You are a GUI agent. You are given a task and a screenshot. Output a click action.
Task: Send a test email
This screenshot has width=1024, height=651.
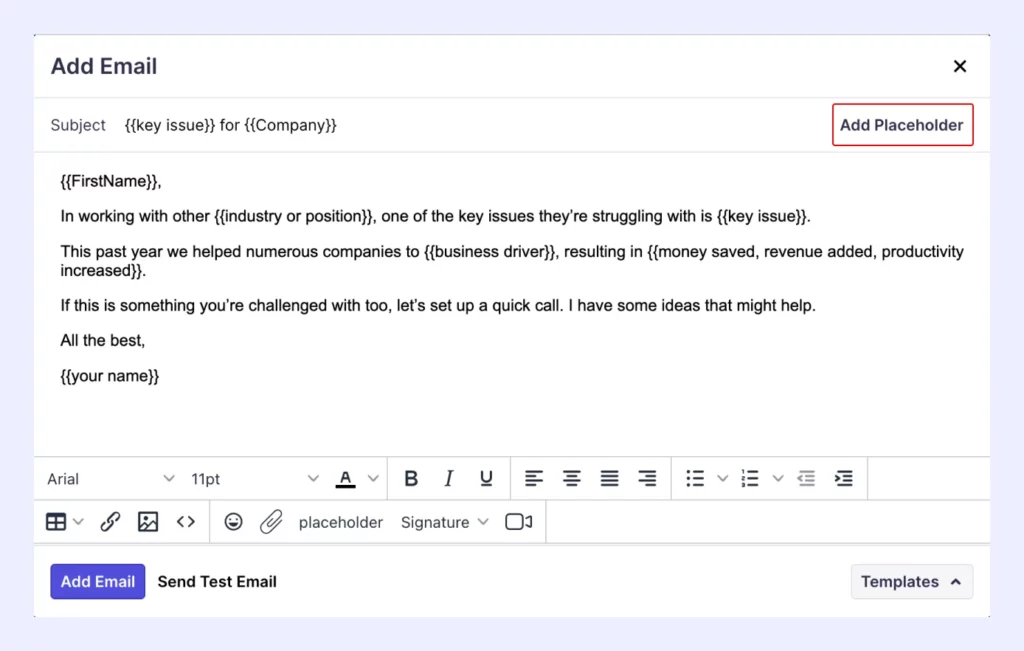pos(217,581)
